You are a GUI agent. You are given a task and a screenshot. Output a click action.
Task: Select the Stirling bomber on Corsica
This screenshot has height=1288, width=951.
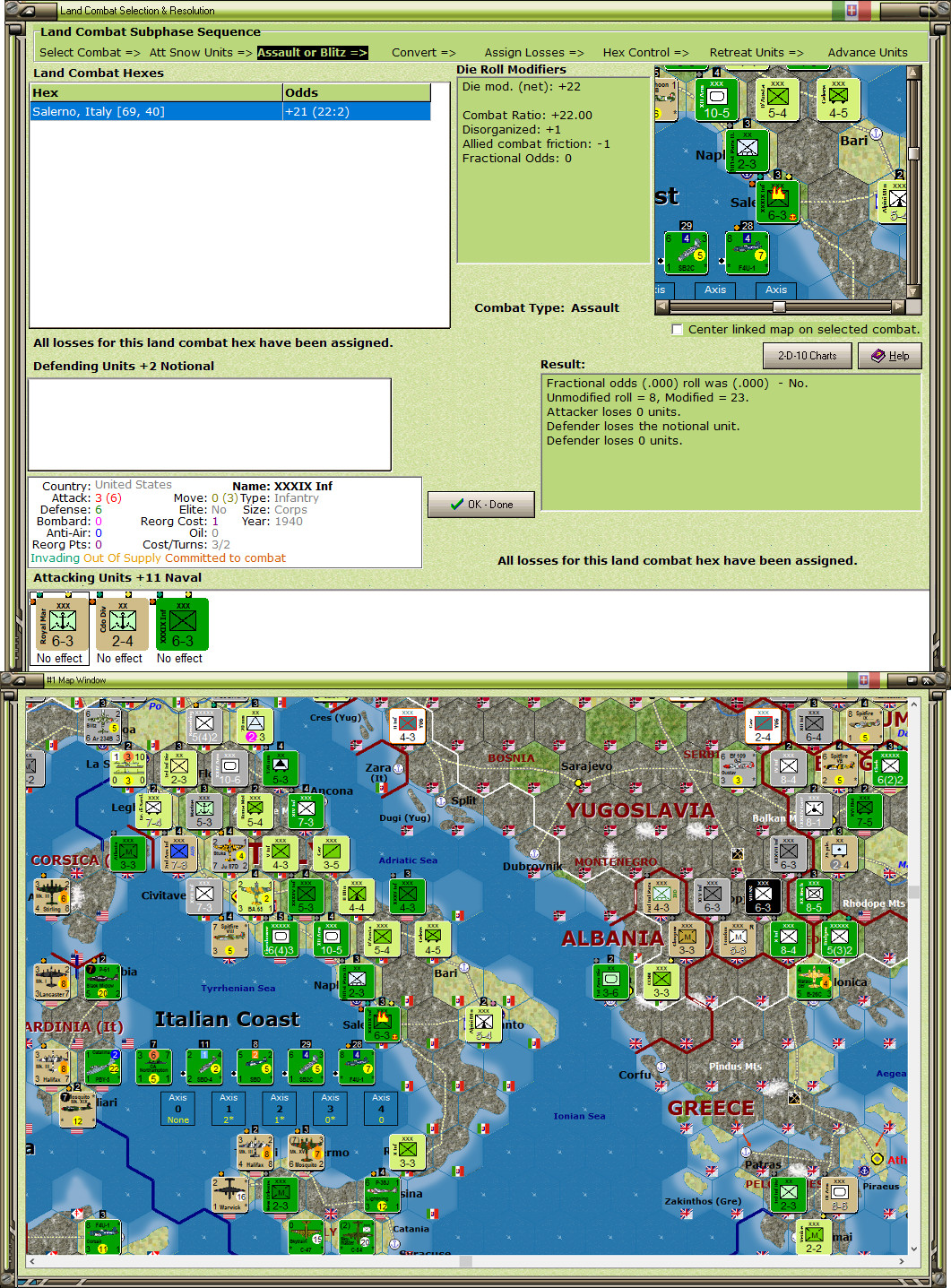pyautogui.click(x=51, y=897)
